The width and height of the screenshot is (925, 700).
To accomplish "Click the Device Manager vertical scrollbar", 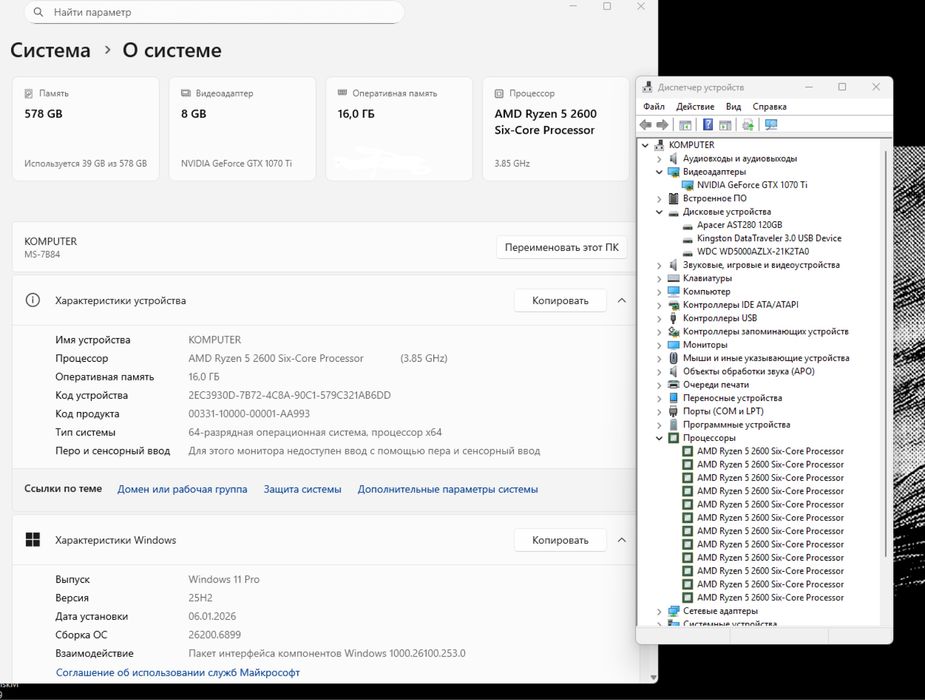I will tap(885, 354).
